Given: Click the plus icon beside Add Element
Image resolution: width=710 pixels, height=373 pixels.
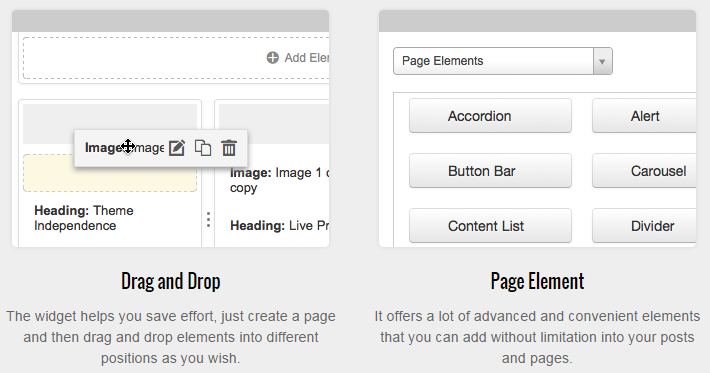Looking at the screenshot, I should tap(273, 58).
